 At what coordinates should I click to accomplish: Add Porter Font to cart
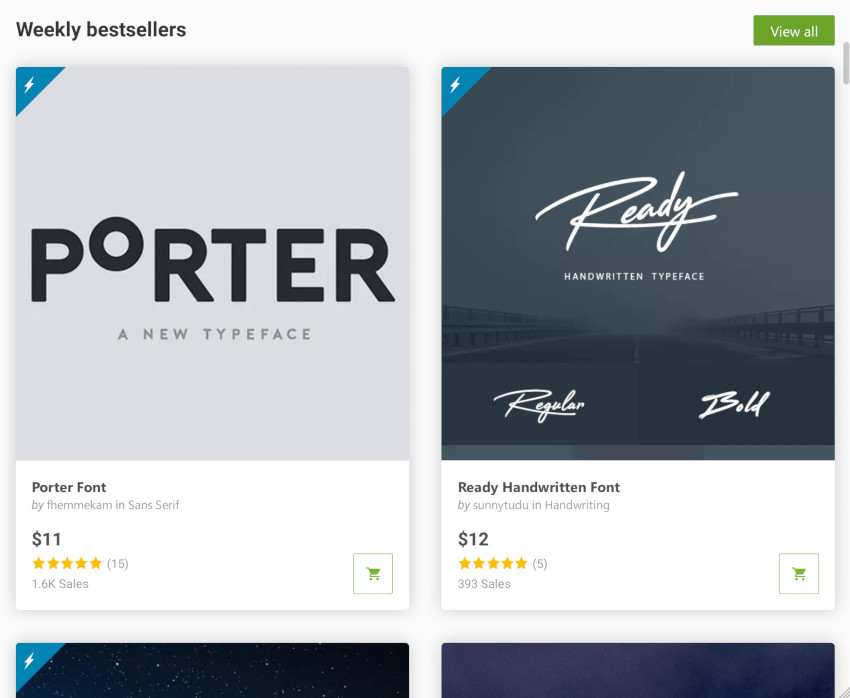pyautogui.click(x=373, y=573)
